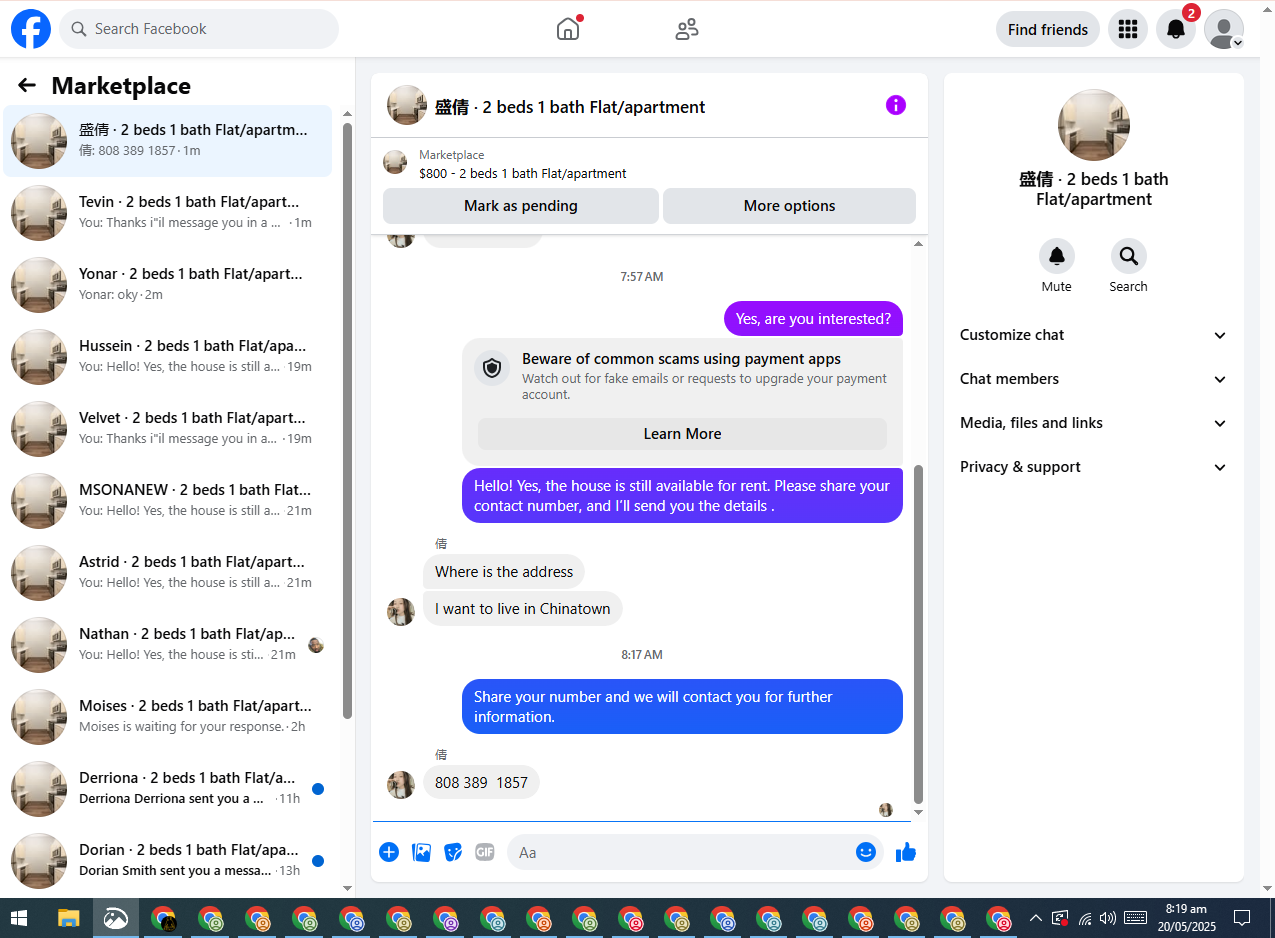
Task: Go back using Marketplace arrow
Action: [27, 86]
